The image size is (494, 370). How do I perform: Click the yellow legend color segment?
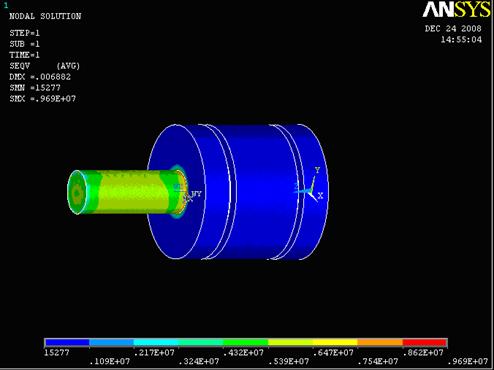(x=335, y=343)
